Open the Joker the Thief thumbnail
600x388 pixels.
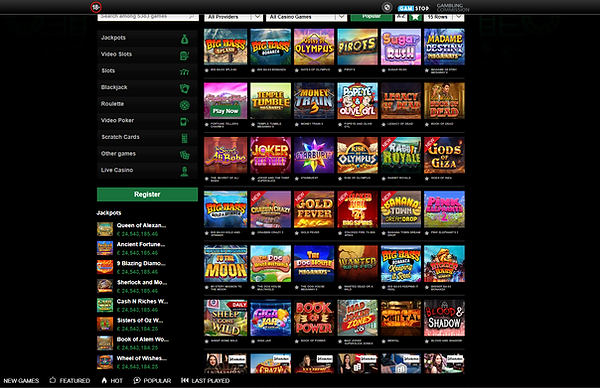(271, 155)
